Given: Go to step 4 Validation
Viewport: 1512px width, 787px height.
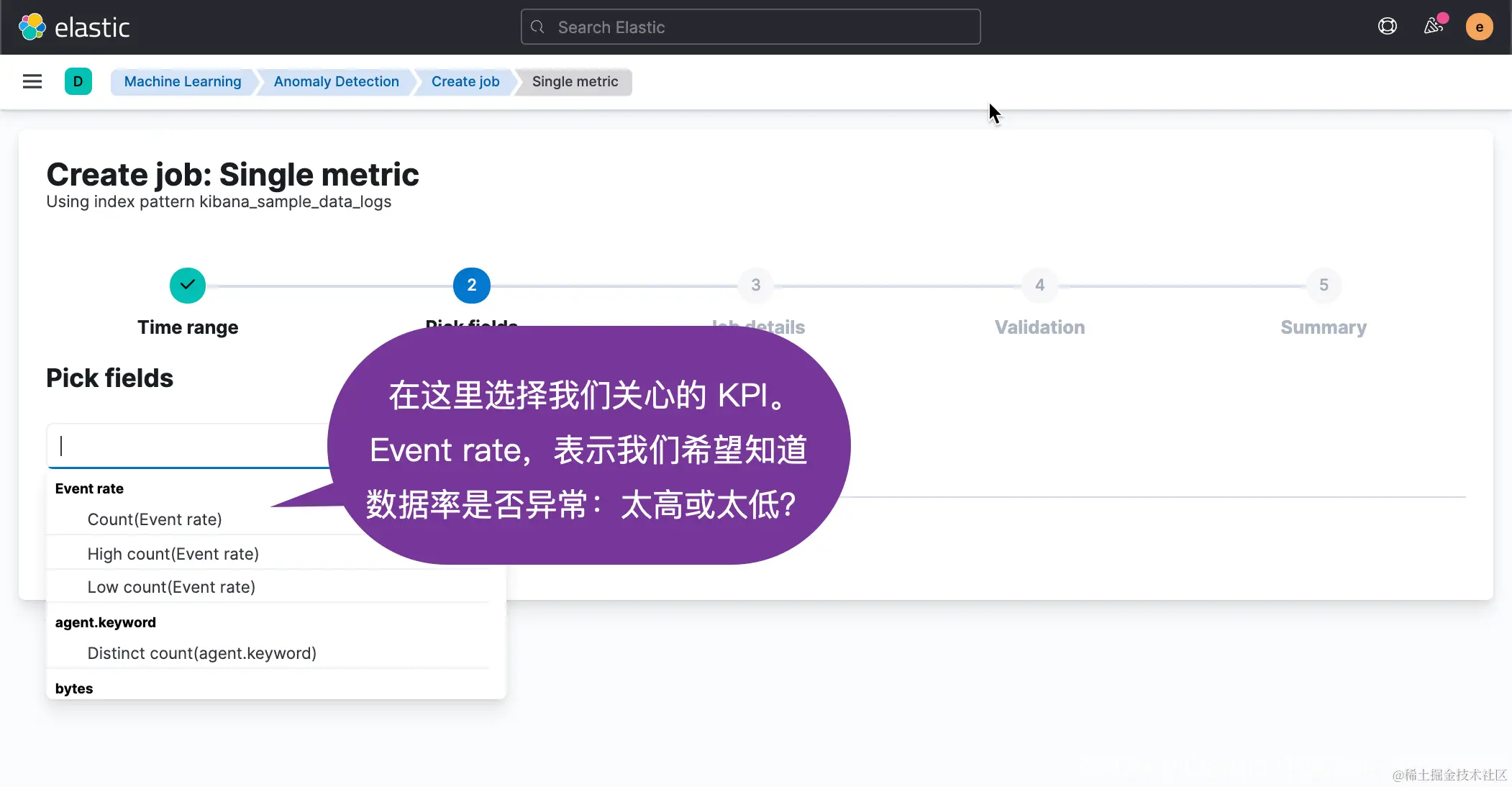Looking at the screenshot, I should [x=1039, y=286].
